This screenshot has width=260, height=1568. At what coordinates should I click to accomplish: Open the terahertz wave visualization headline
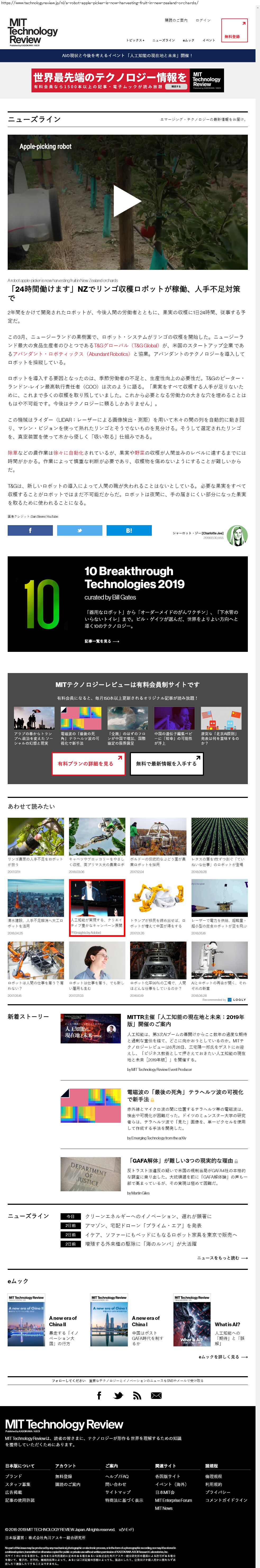pyautogui.click(x=185, y=1096)
